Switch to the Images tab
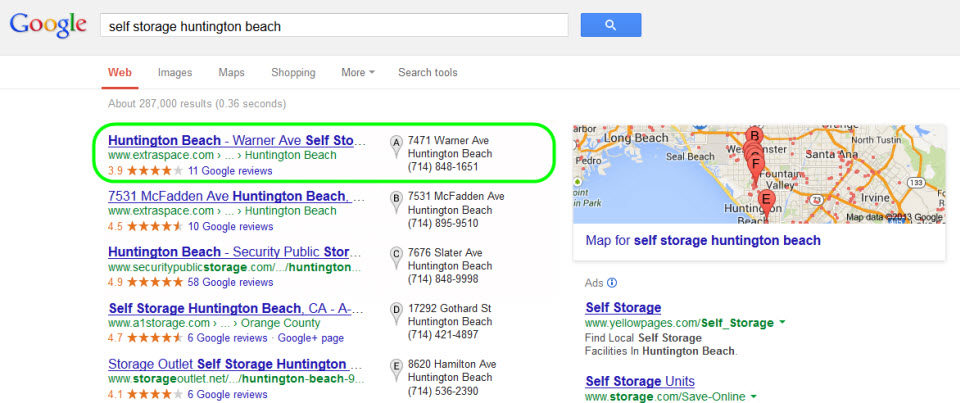The height and width of the screenshot is (403, 960). click(175, 73)
